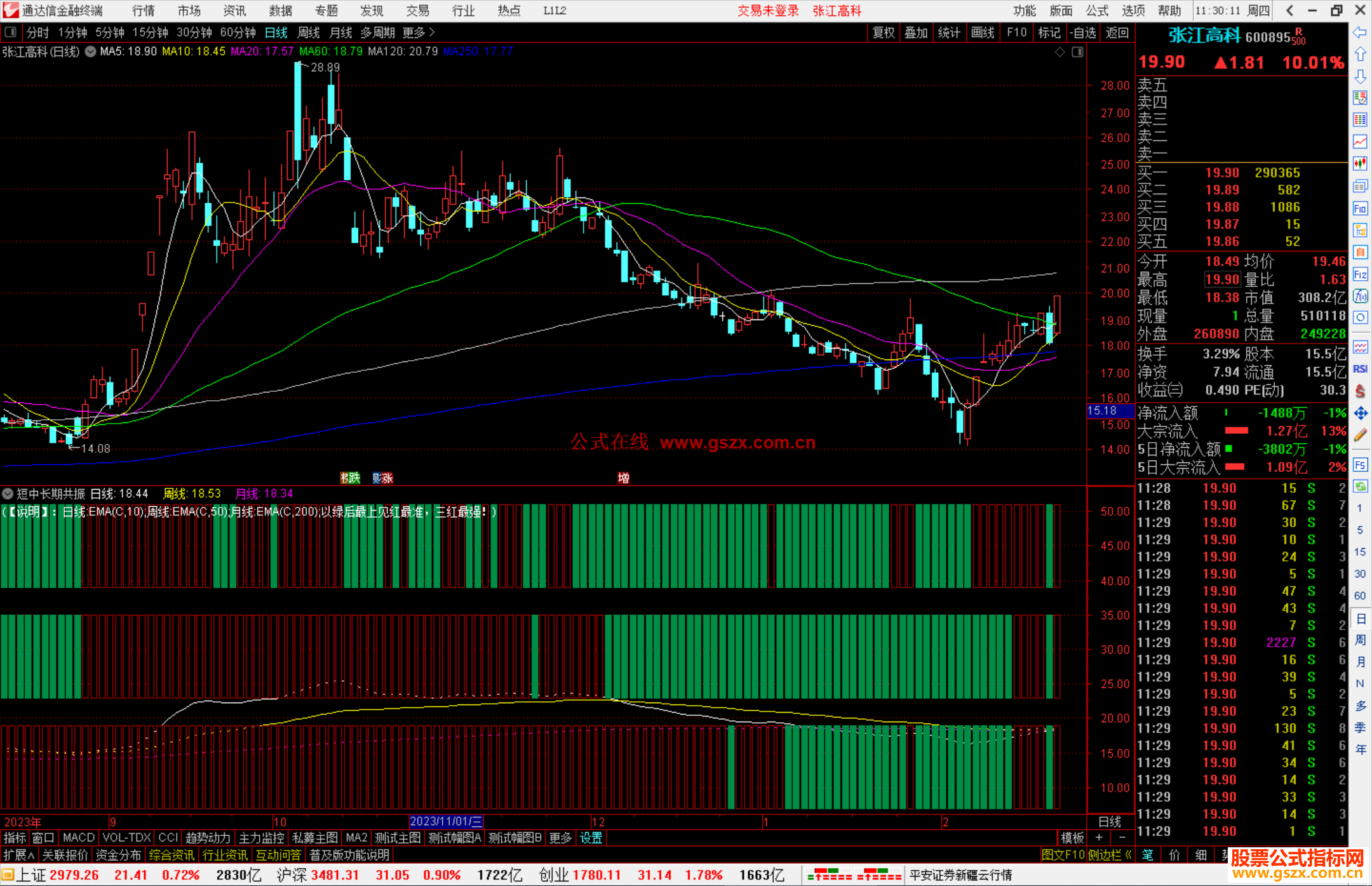Click the plus zoom button beside 模板
This screenshot has width=1372, height=886.
1099,838
